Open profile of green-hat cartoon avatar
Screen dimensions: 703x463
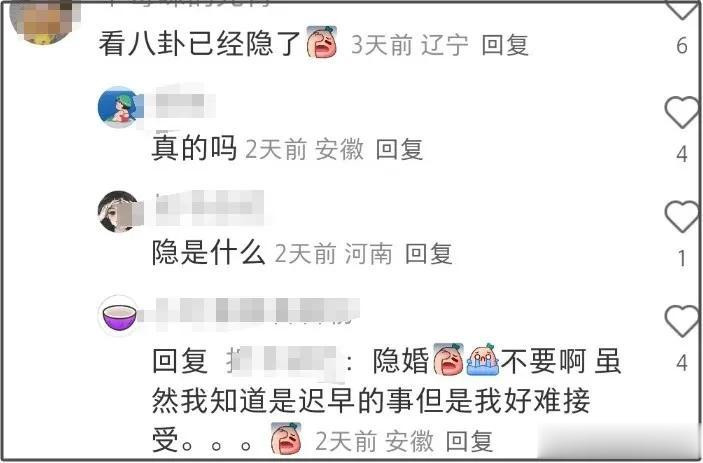pyautogui.click(x=118, y=108)
